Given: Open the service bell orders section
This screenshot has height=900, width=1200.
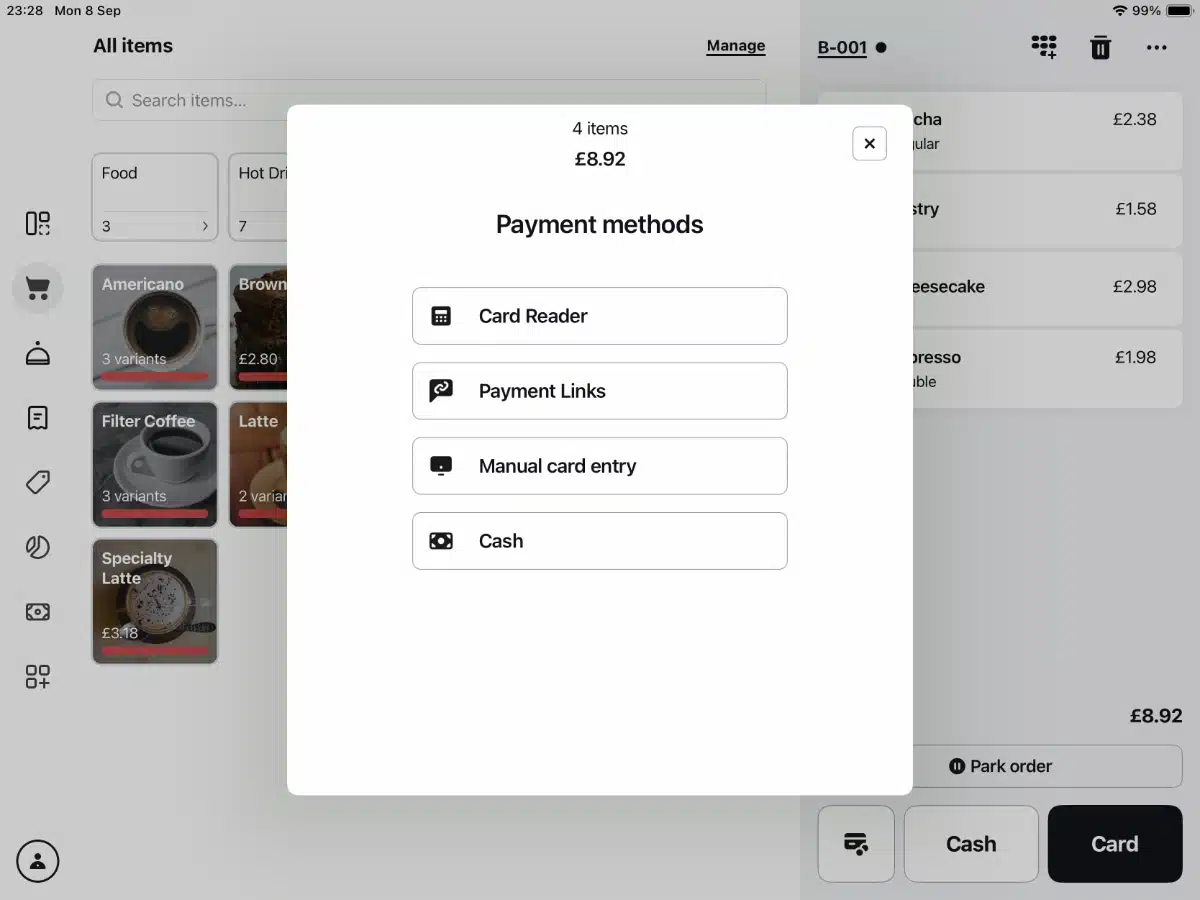Looking at the screenshot, I should pos(37,353).
